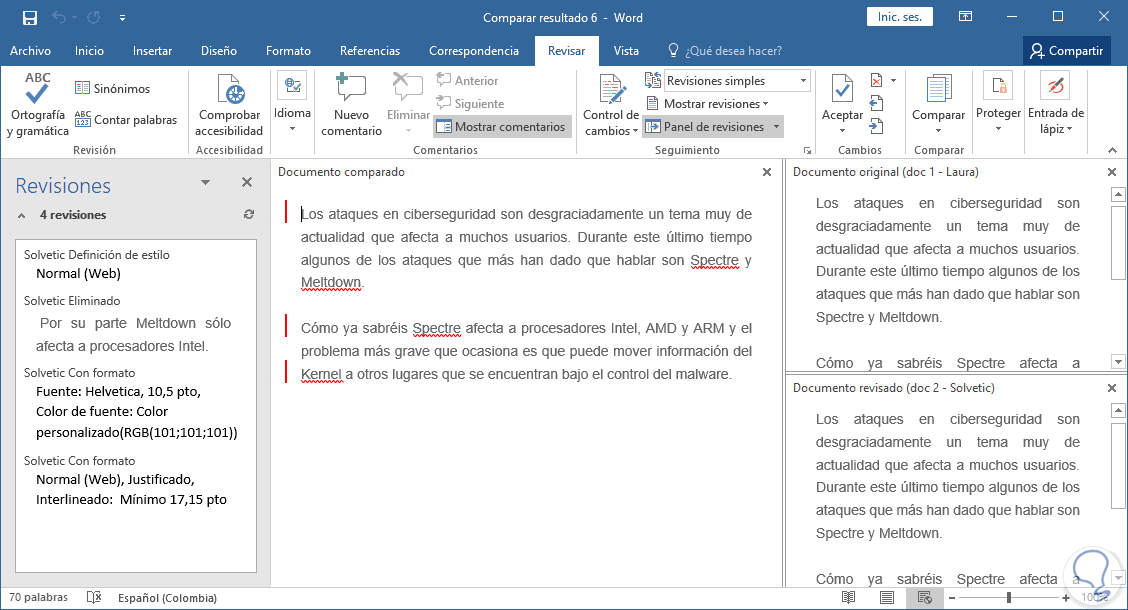Click Contar palabras
This screenshot has height=610, width=1128.
[x=126, y=119]
